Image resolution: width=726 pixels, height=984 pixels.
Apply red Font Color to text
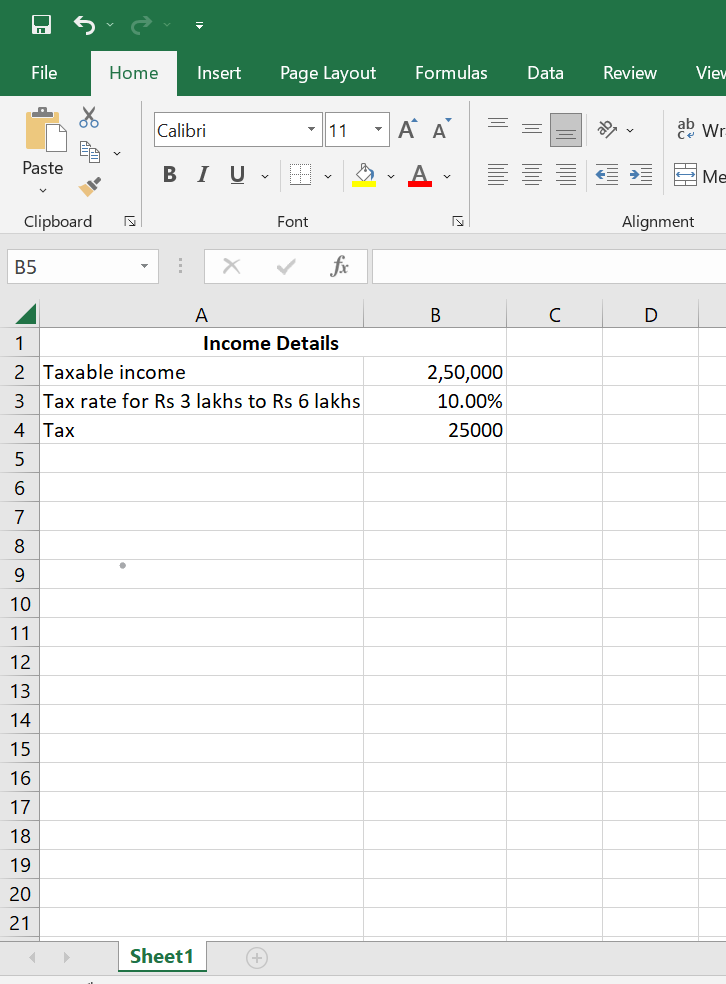click(420, 175)
